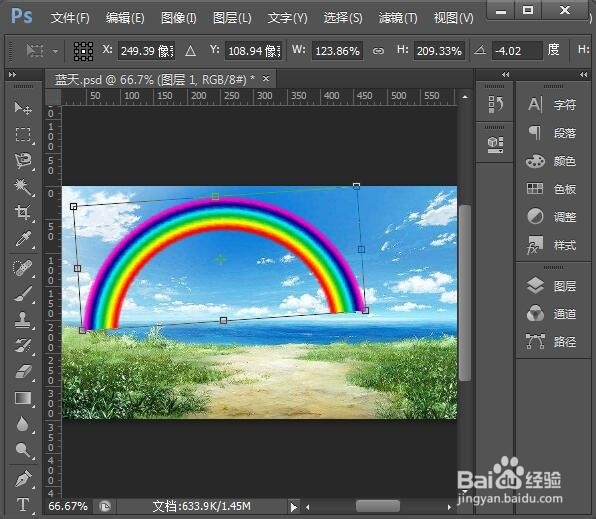Select the Gradient tool
This screenshot has width=596, height=519.
pyautogui.click(x=23, y=398)
